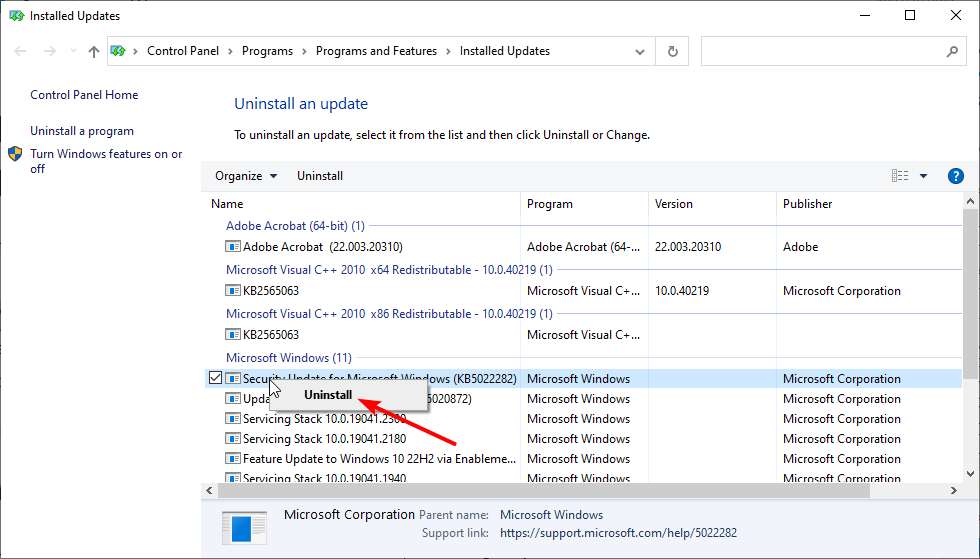Image resolution: width=980 pixels, height=559 pixels.
Task: Click the vertical scrollbar thumb
Action: tap(970, 295)
